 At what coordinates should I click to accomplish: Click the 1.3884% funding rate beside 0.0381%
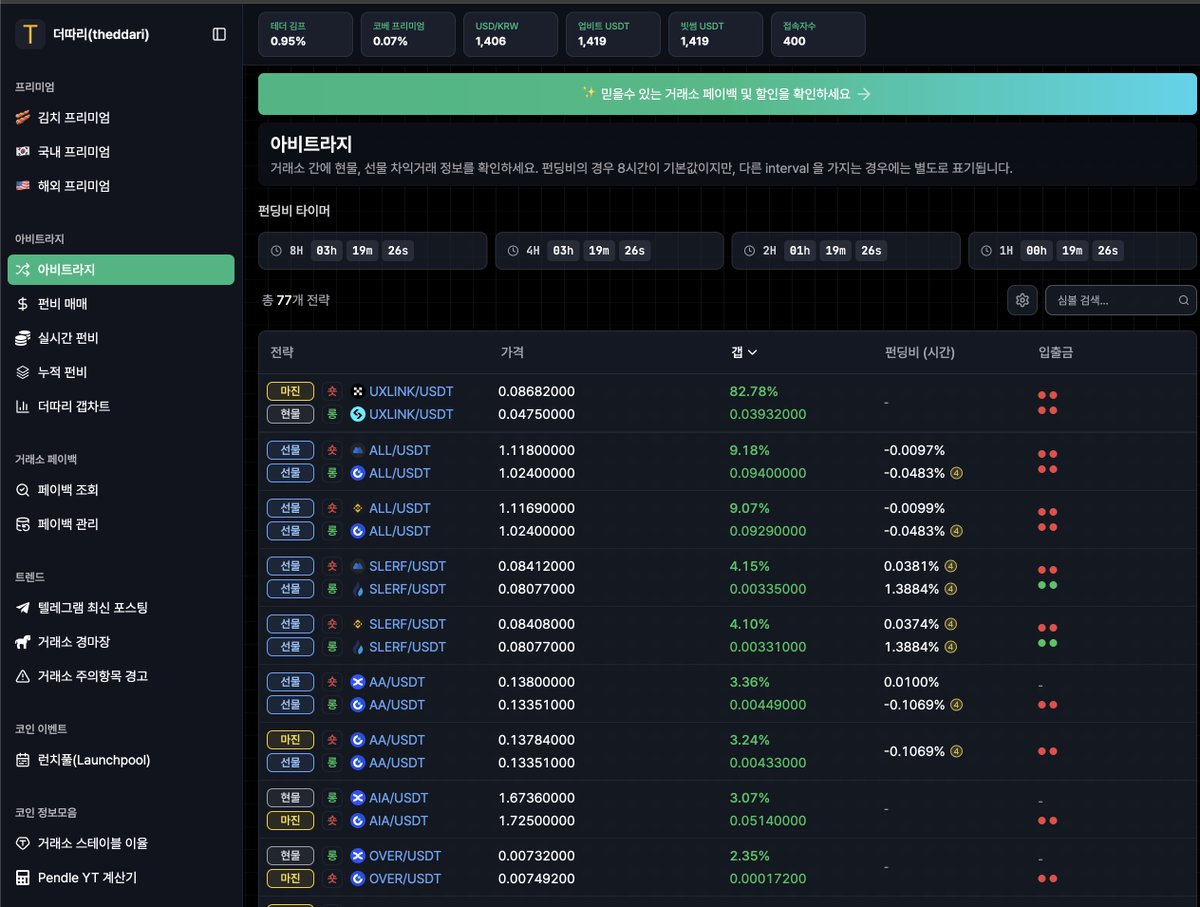pos(912,589)
